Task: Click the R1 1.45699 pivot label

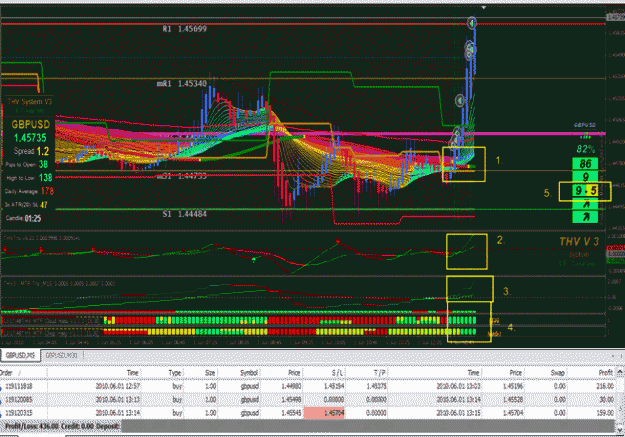Action: tap(185, 29)
